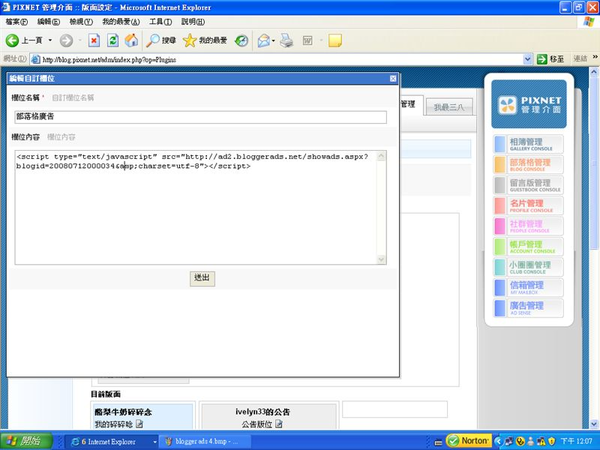Viewport: 600px width, 450px height.
Task: Open the Windows 開始 Start button
Action: pos(26,441)
